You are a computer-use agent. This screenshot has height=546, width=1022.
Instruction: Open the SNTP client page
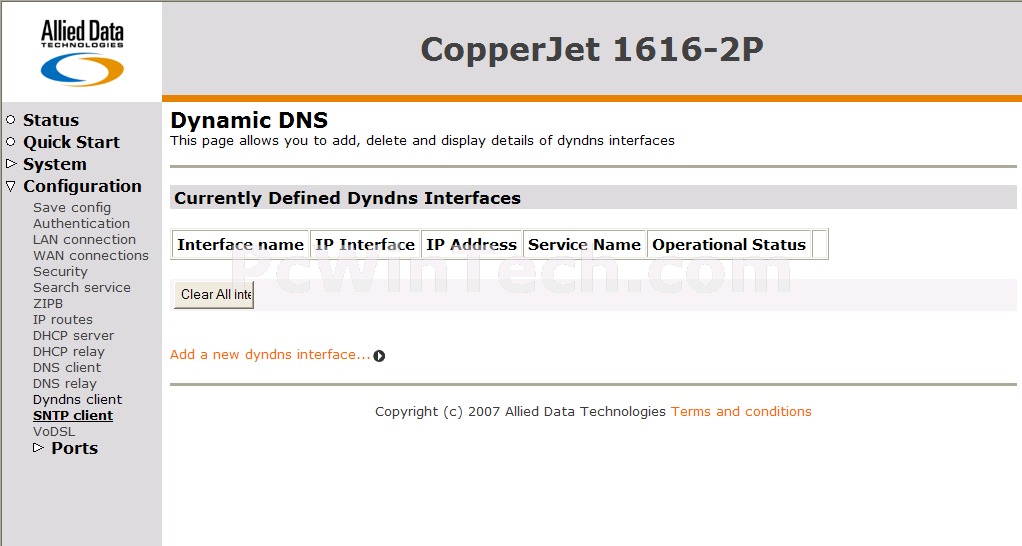coord(73,416)
